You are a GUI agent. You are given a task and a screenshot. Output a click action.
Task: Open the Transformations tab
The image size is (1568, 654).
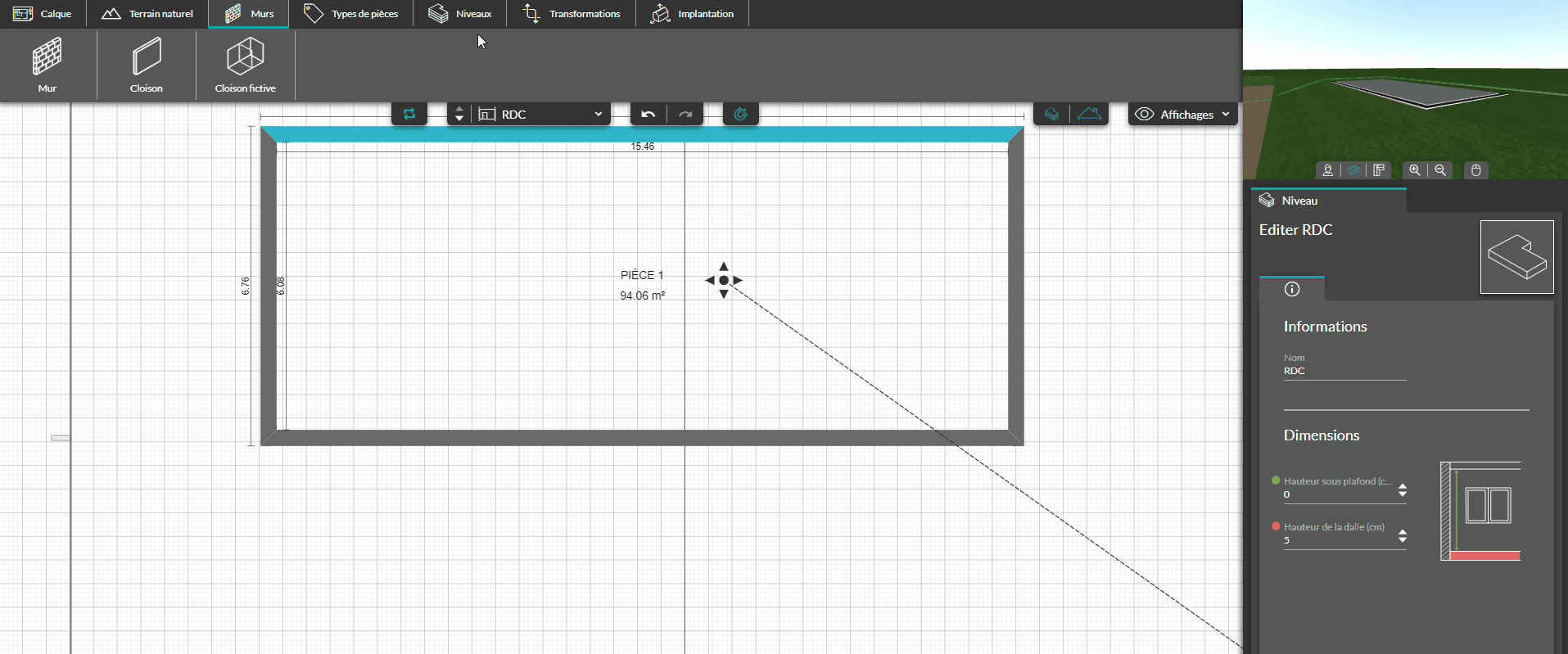[x=572, y=14]
